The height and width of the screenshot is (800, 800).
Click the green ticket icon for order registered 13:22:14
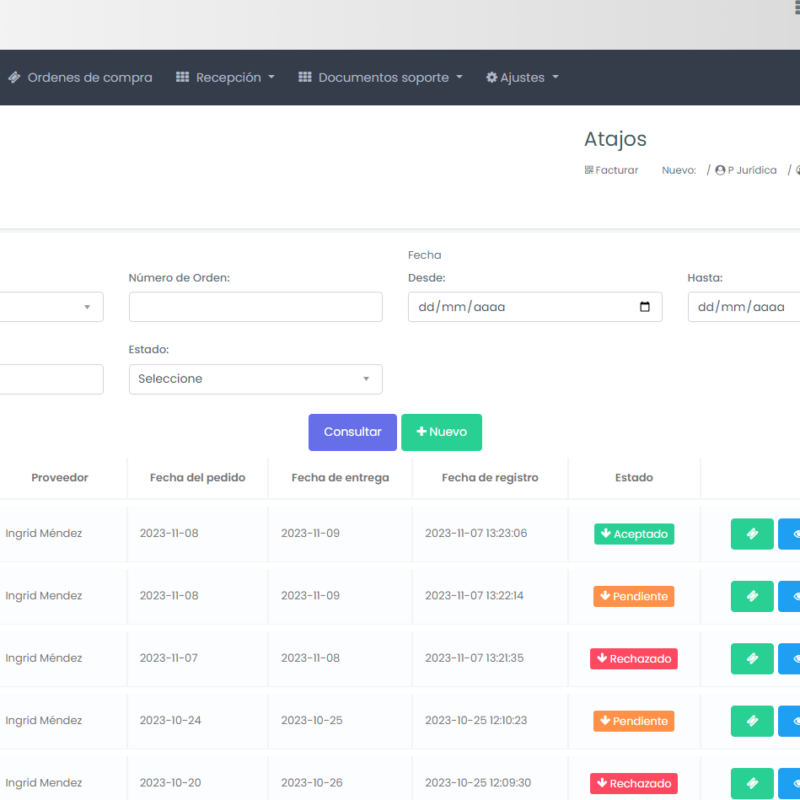coord(752,596)
